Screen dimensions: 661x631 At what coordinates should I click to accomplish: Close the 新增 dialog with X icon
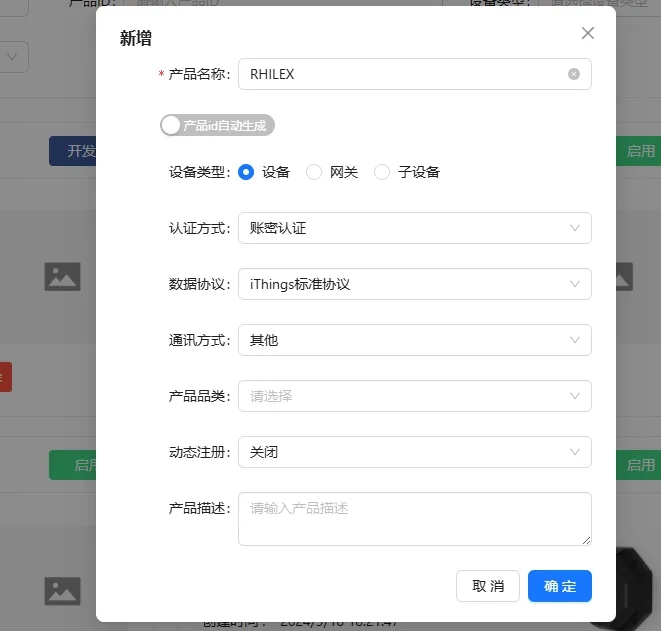(x=588, y=33)
